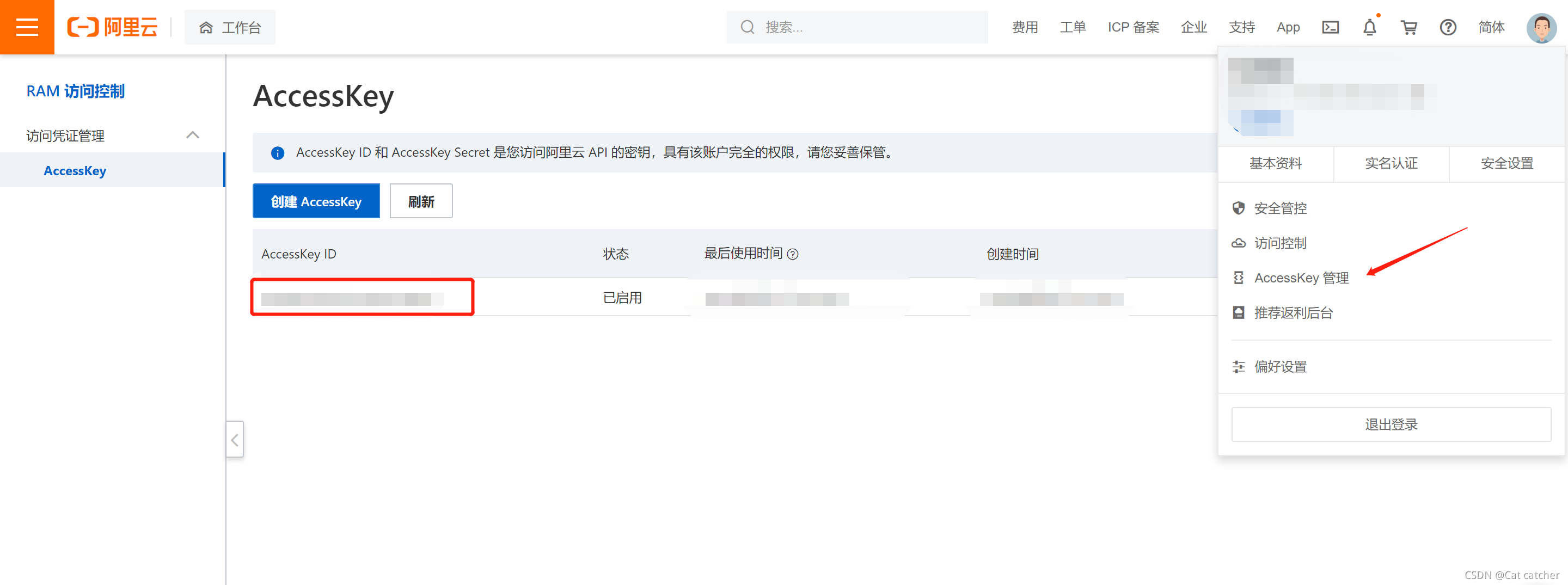1568x585 pixels.
Task: Click the 创建时间 column header
Action: pos(1013,254)
